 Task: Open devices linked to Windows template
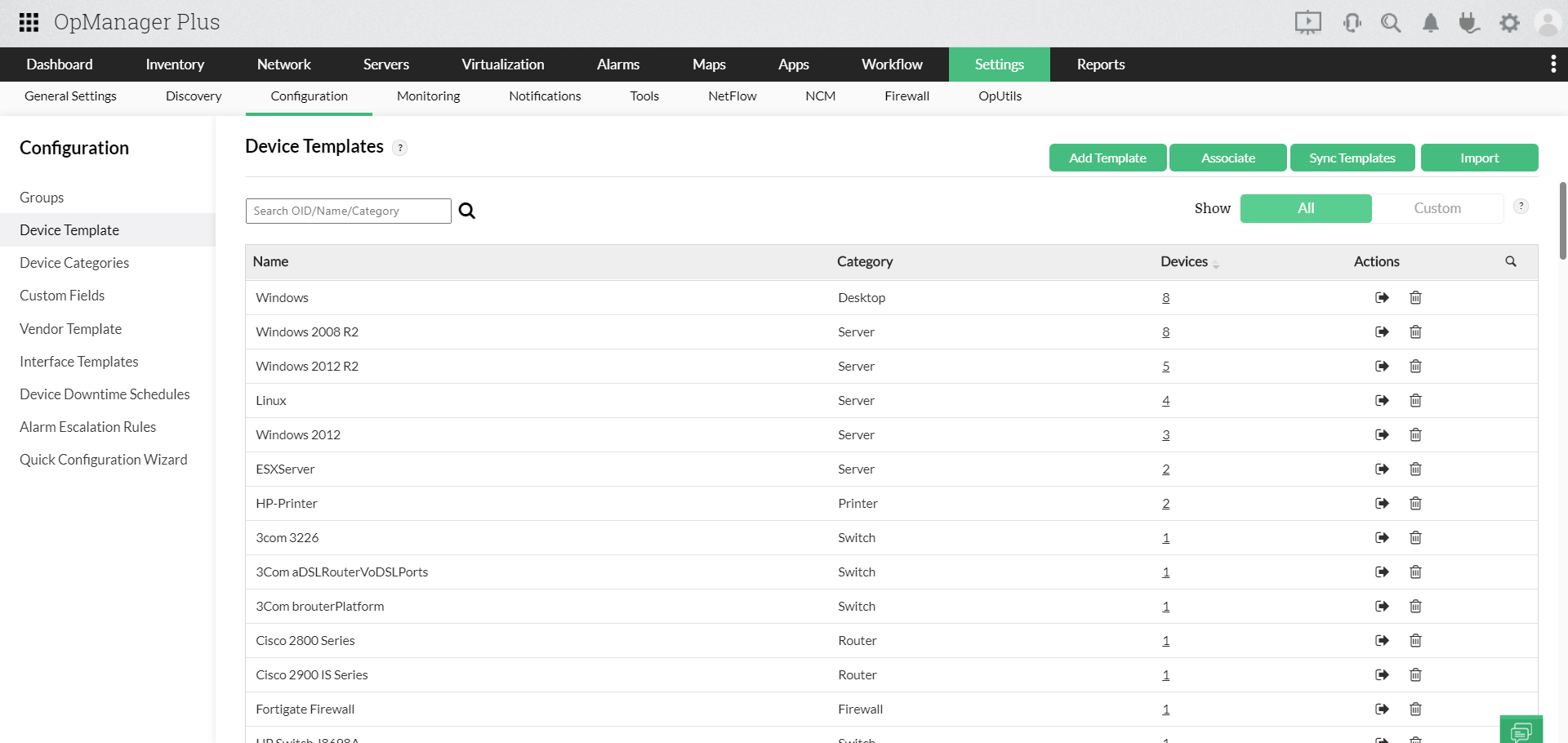point(1165,297)
